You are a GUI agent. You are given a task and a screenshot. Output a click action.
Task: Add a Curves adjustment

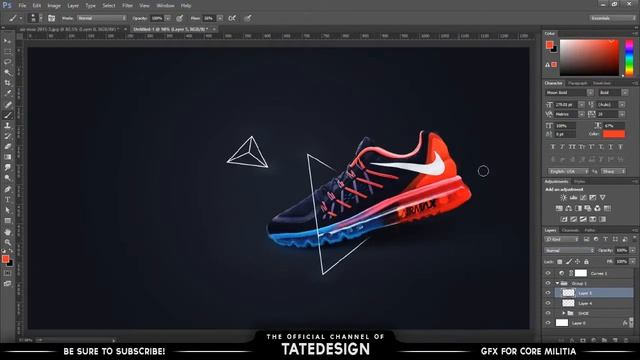click(x=583, y=198)
